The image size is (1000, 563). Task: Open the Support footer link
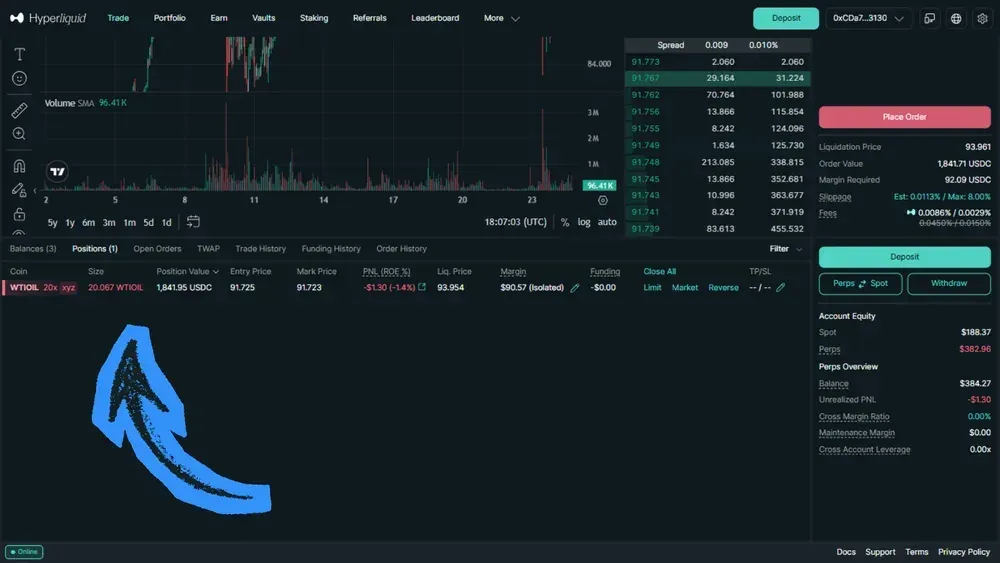click(x=880, y=552)
